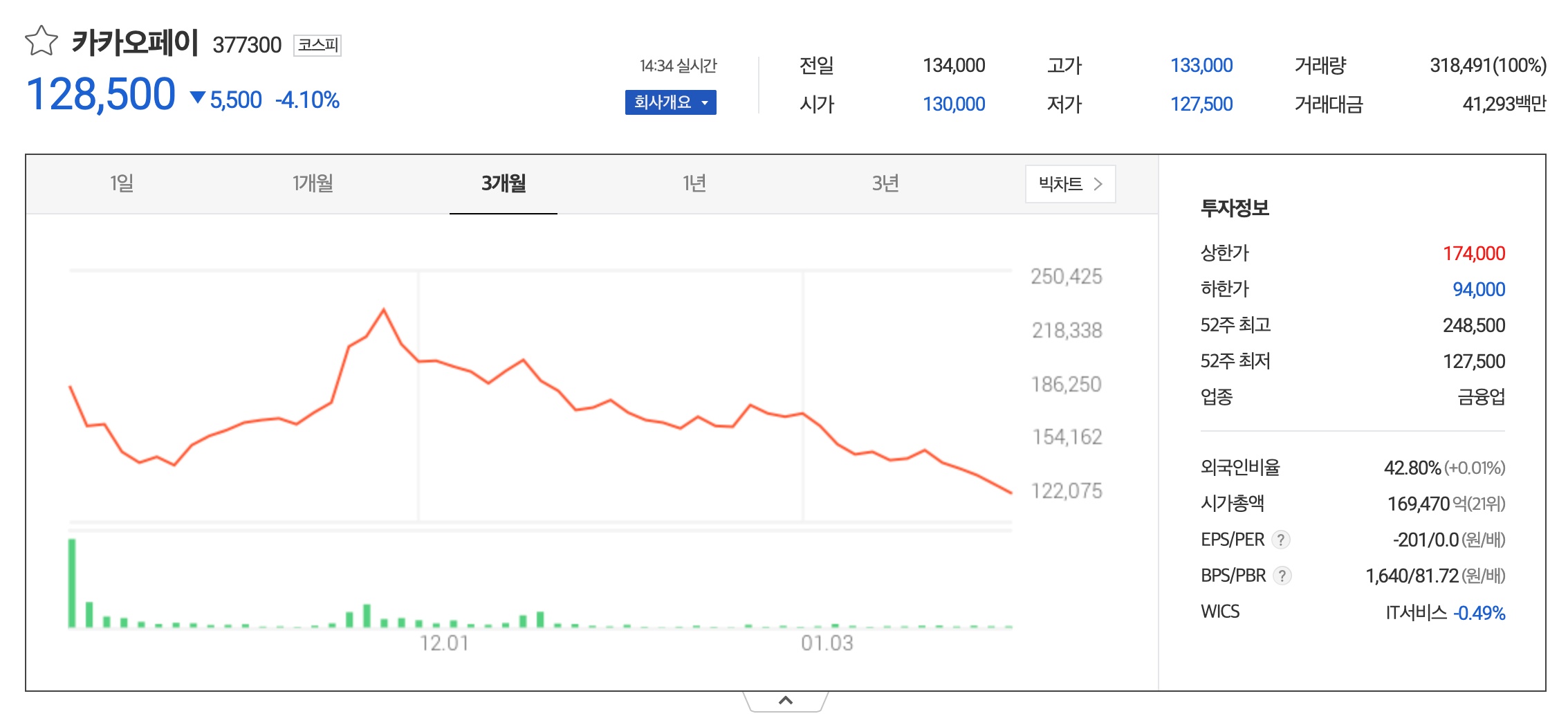Click the stock code 377300
Image resolution: width=1568 pixels, height=725 pixels.
(x=247, y=45)
